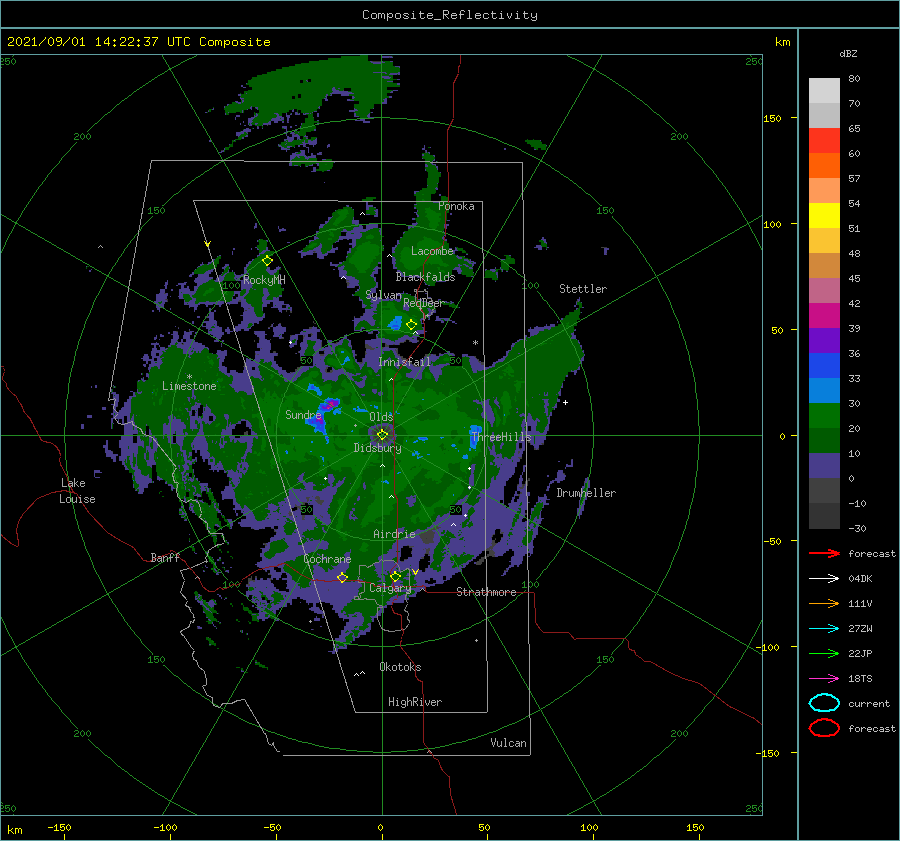Click the timestamp '2021/09/01 14:22:37 UTC Composite'
Viewport: 900px width, 841px height.
tap(138, 42)
